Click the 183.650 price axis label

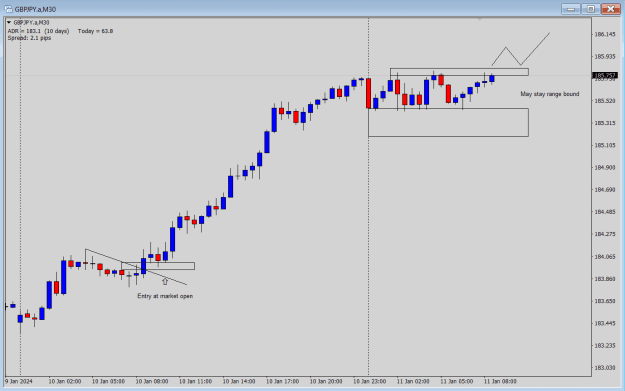[605, 301]
